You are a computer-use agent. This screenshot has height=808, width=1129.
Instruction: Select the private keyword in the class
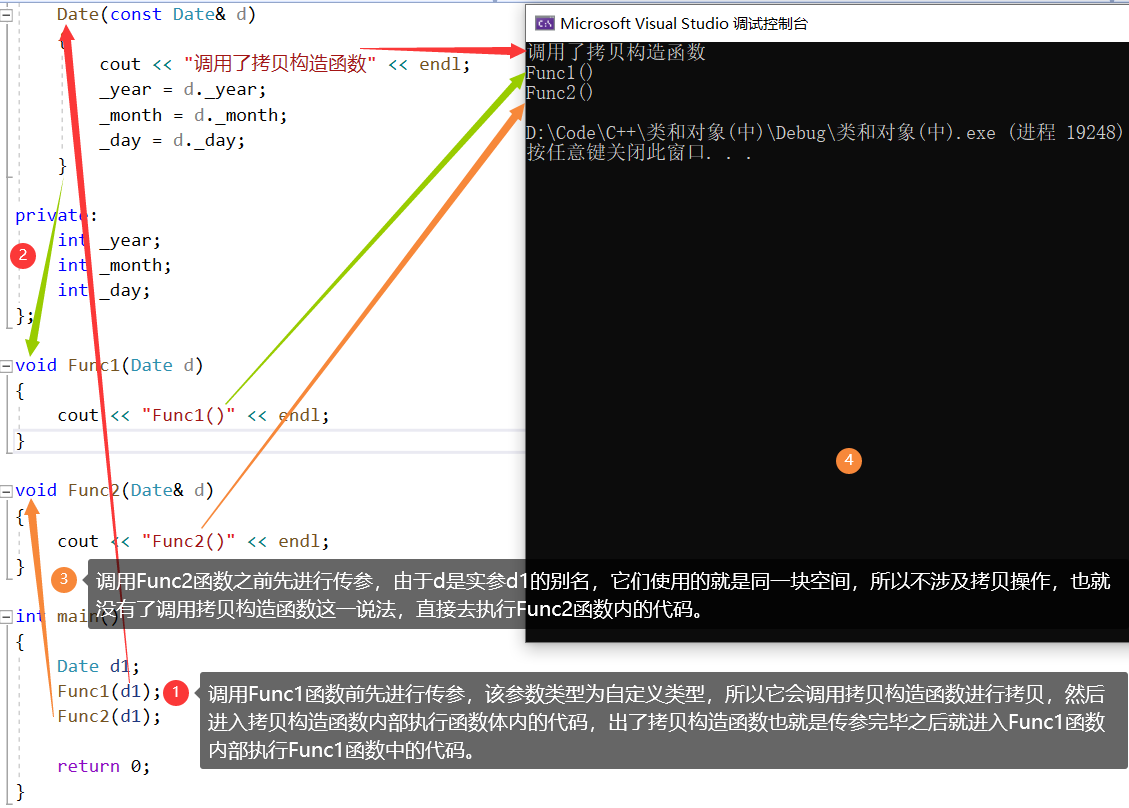tap(45, 215)
